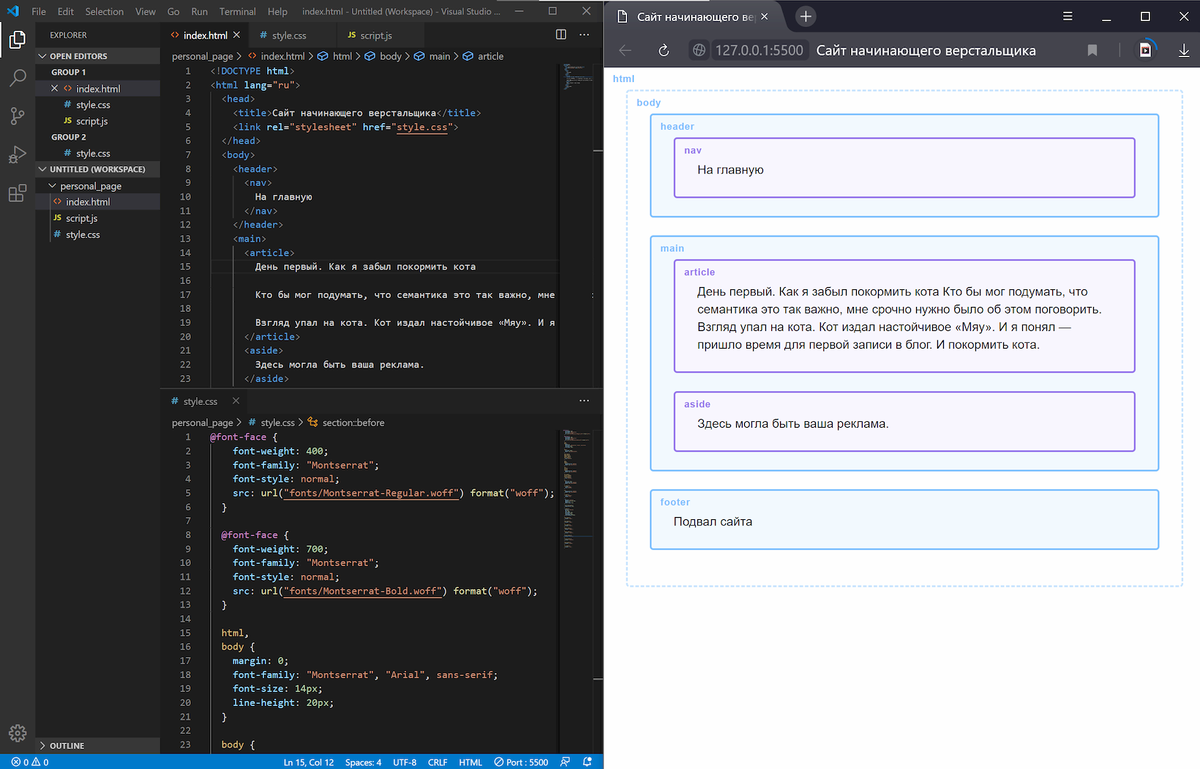Image resolution: width=1200 pixels, height=769 pixels.
Task: Bookmark the current browser page
Action: tap(1093, 50)
